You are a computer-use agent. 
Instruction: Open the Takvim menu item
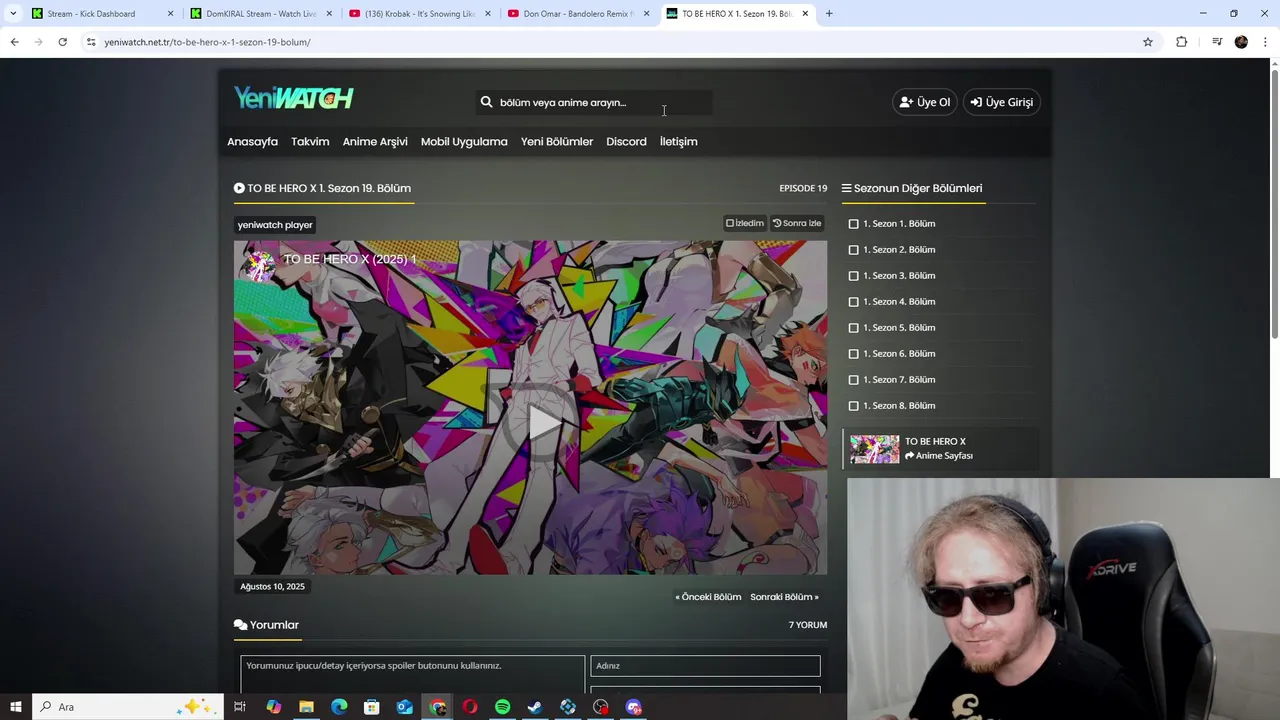pyautogui.click(x=310, y=142)
